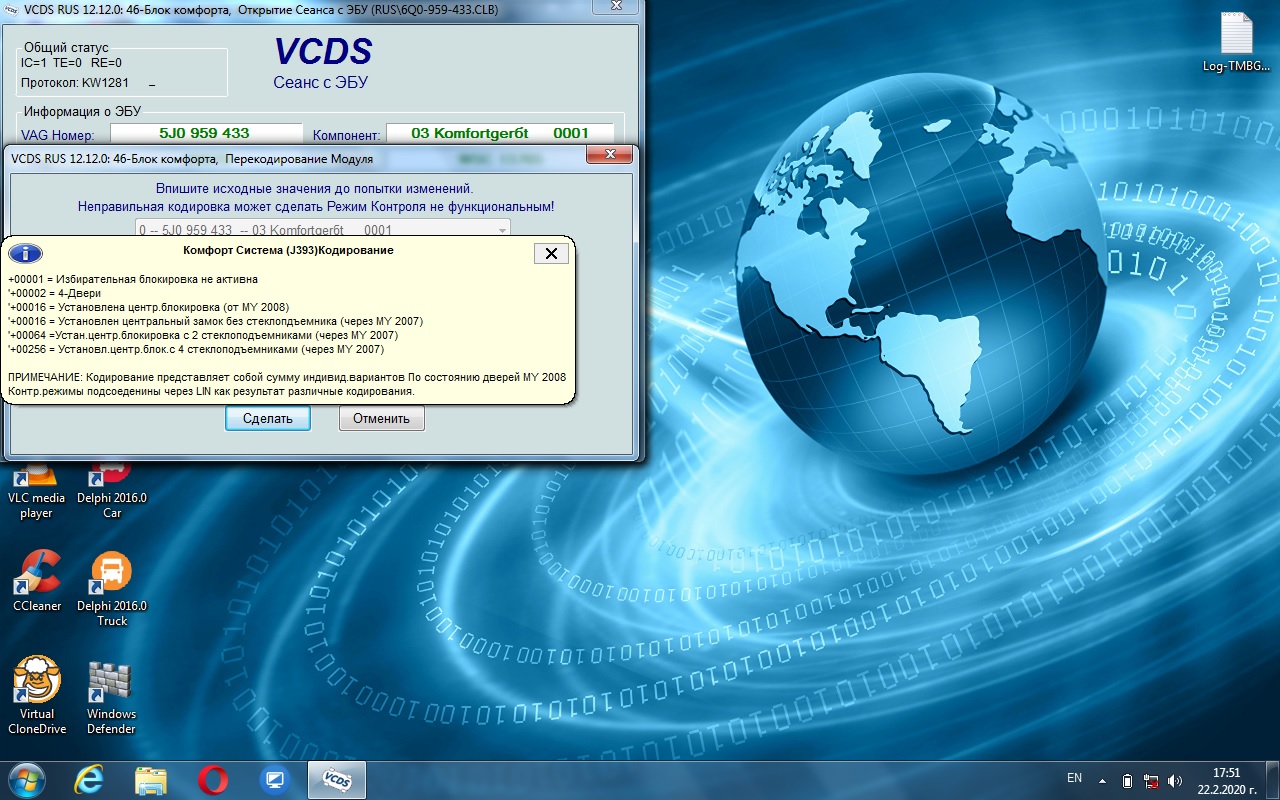Open CCleaner desktop shortcut
Viewport: 1280px width, 800px height.
click(x=36, y=580)
